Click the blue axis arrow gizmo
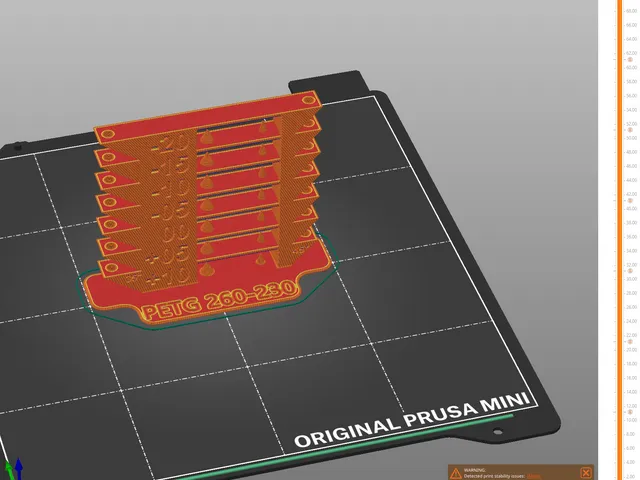 click(x=19, y=469)
